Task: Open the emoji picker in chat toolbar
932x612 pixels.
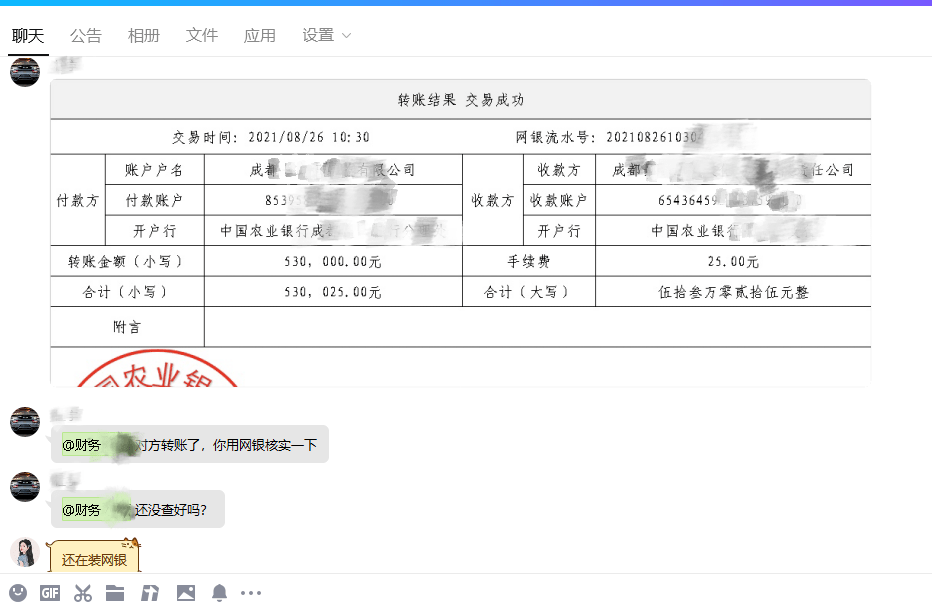Action: point(18,592)
